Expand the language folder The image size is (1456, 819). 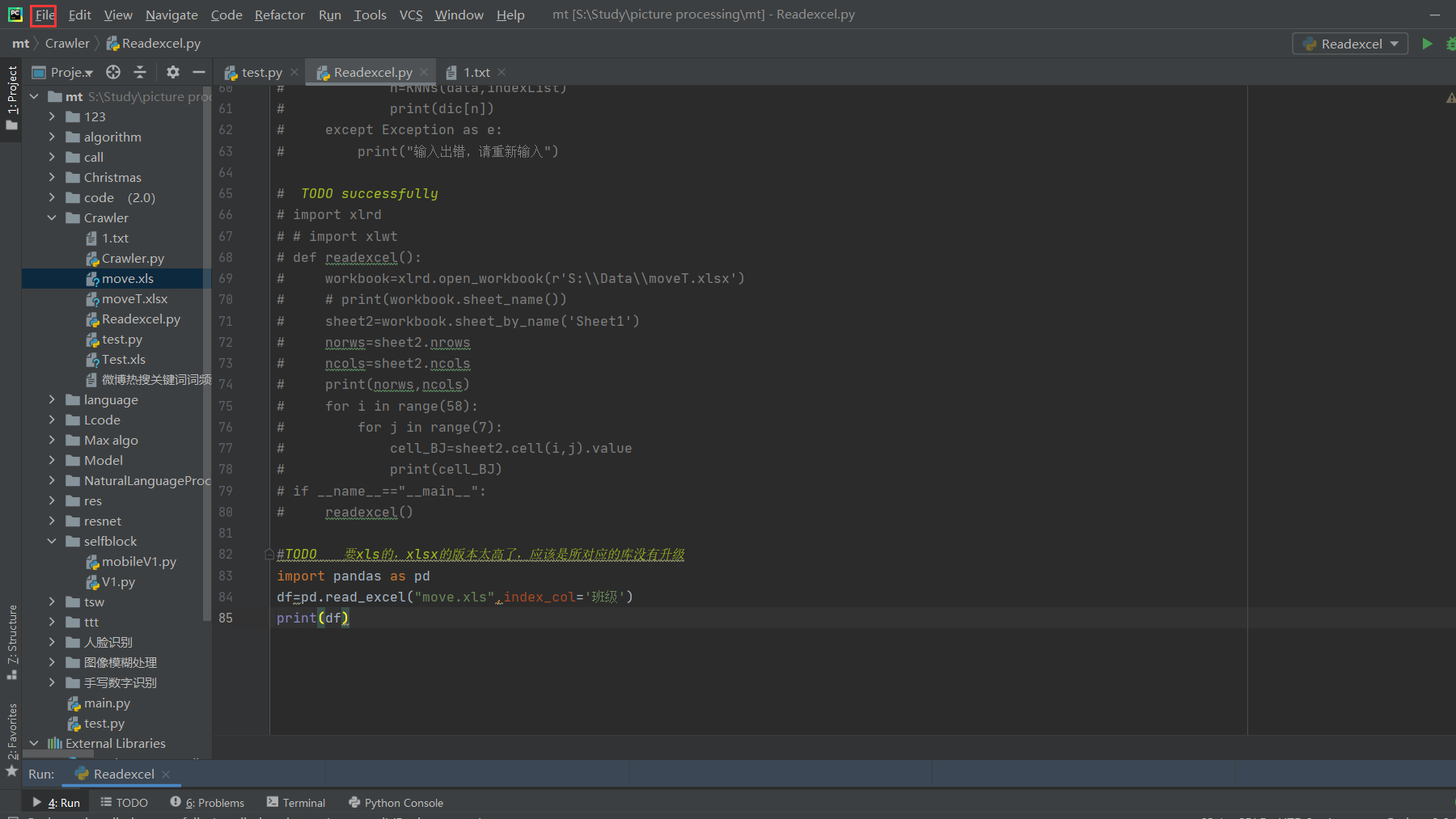click(52, 399)
